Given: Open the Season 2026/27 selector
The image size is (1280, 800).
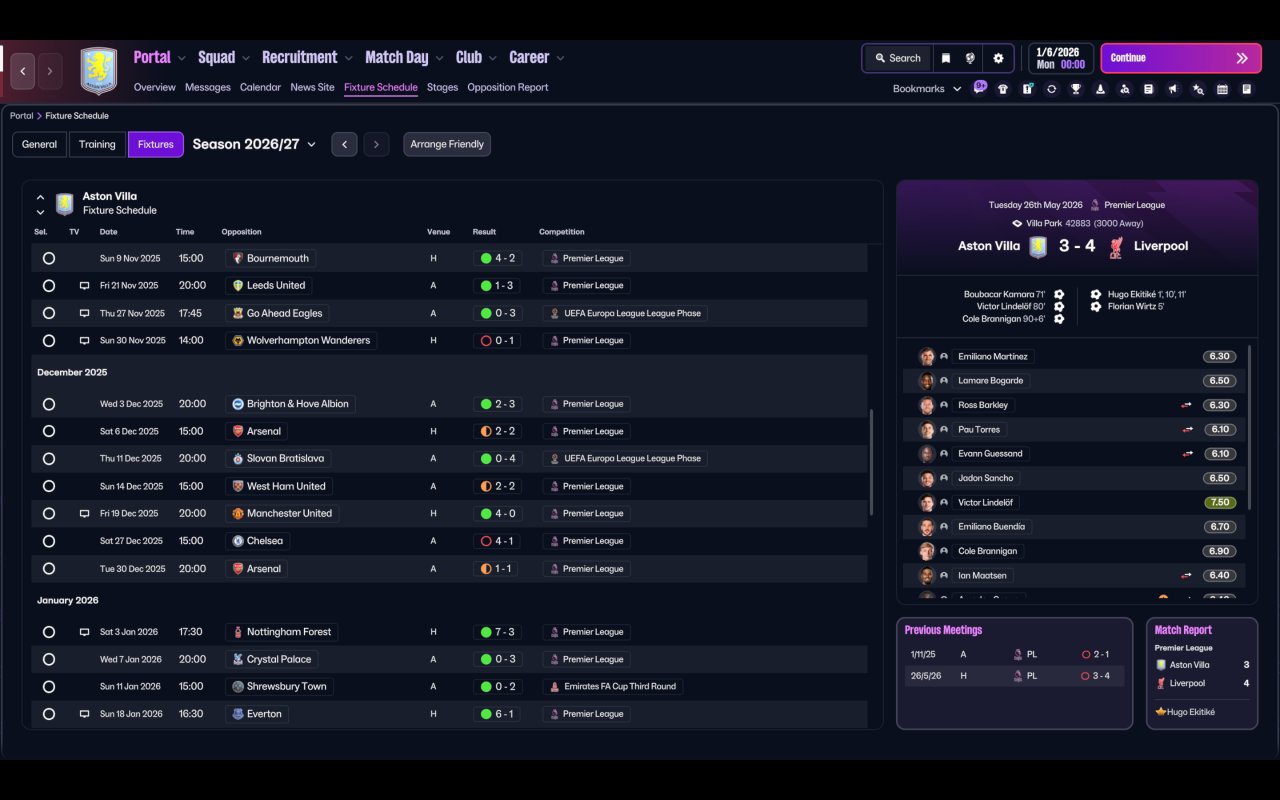Looking at the screenshot, I should (x=254, y=144).
